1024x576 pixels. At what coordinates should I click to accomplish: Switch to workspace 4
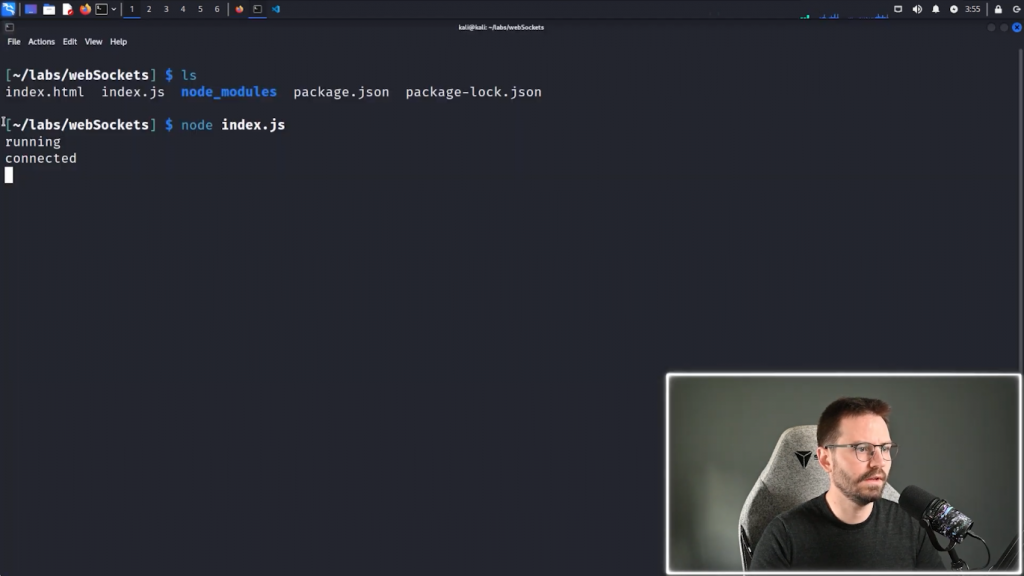pos(183,9)
